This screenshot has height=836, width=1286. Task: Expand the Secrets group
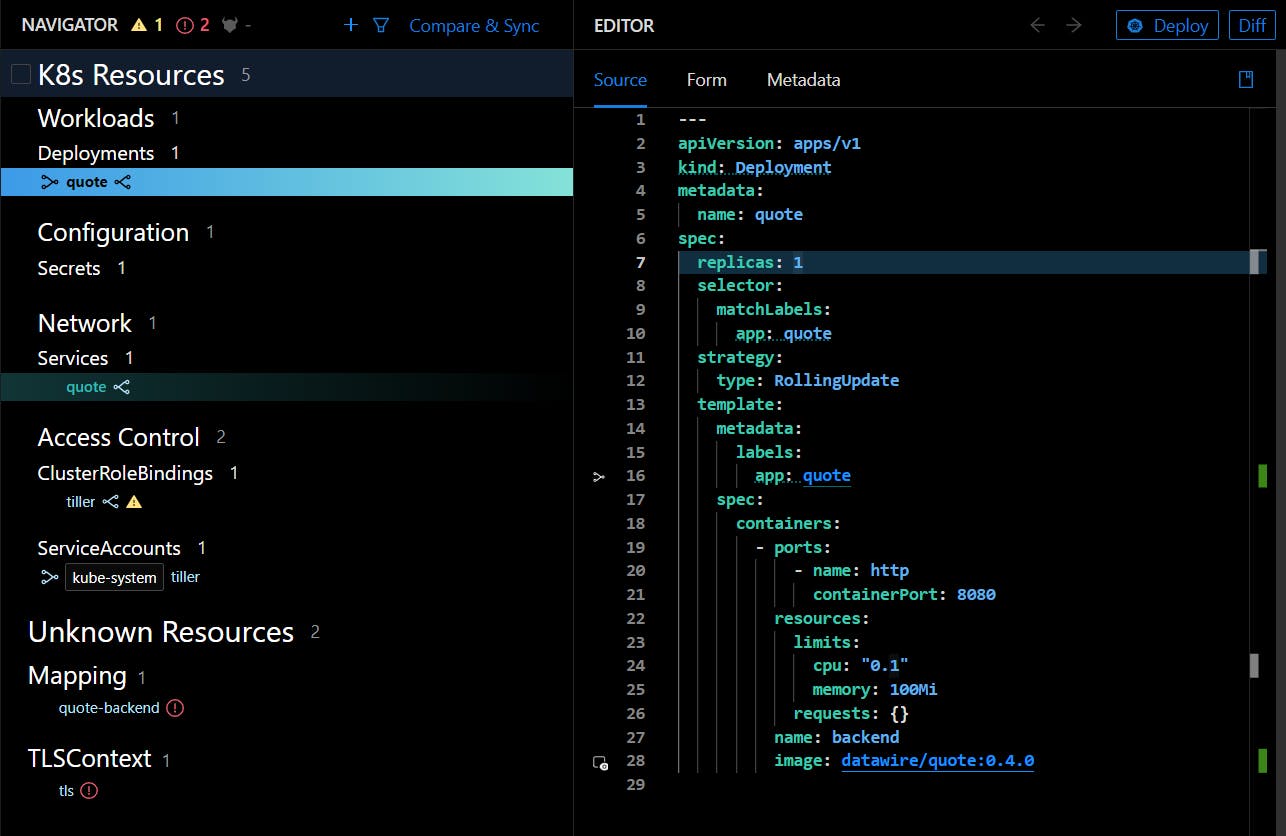tap(69, 268)
